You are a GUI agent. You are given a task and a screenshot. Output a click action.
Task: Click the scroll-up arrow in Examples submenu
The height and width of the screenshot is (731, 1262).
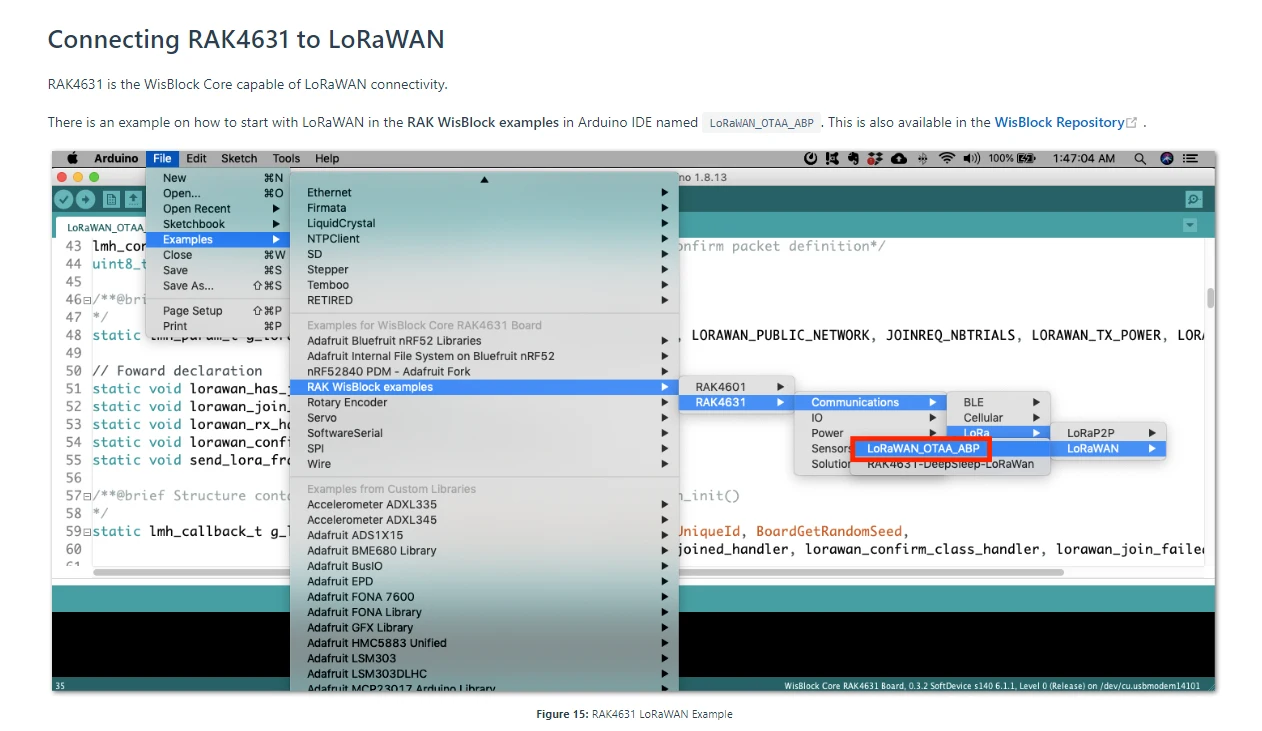[x=484, y=179]
